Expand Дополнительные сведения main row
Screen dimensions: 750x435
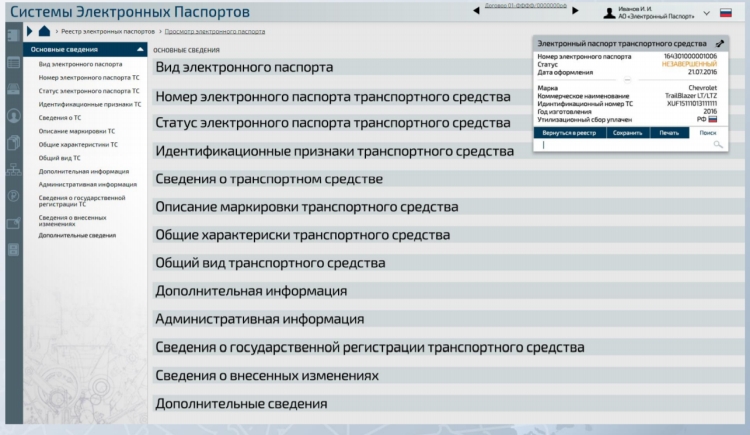tap(448, 403)
